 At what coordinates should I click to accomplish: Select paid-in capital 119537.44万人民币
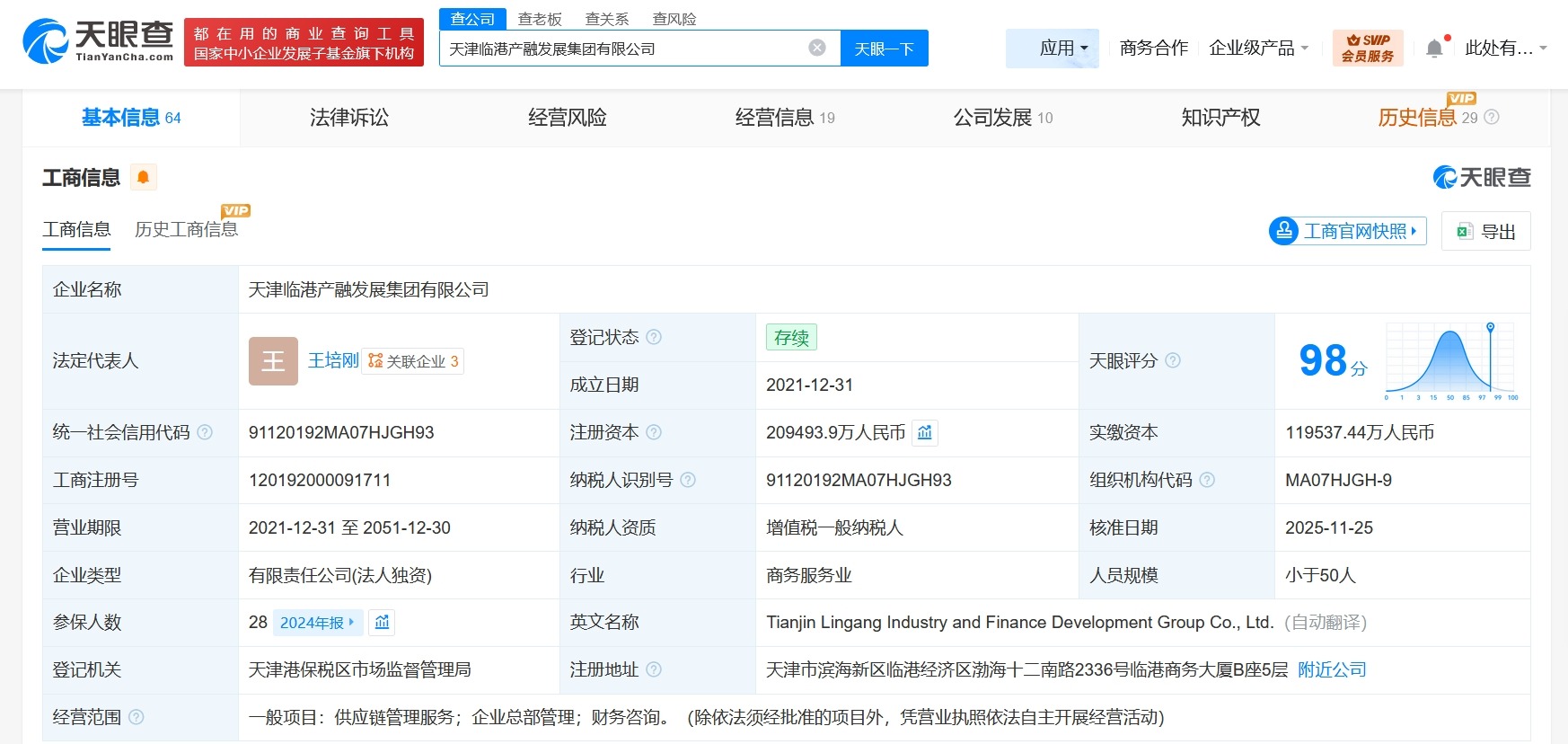pos(1360,432)
